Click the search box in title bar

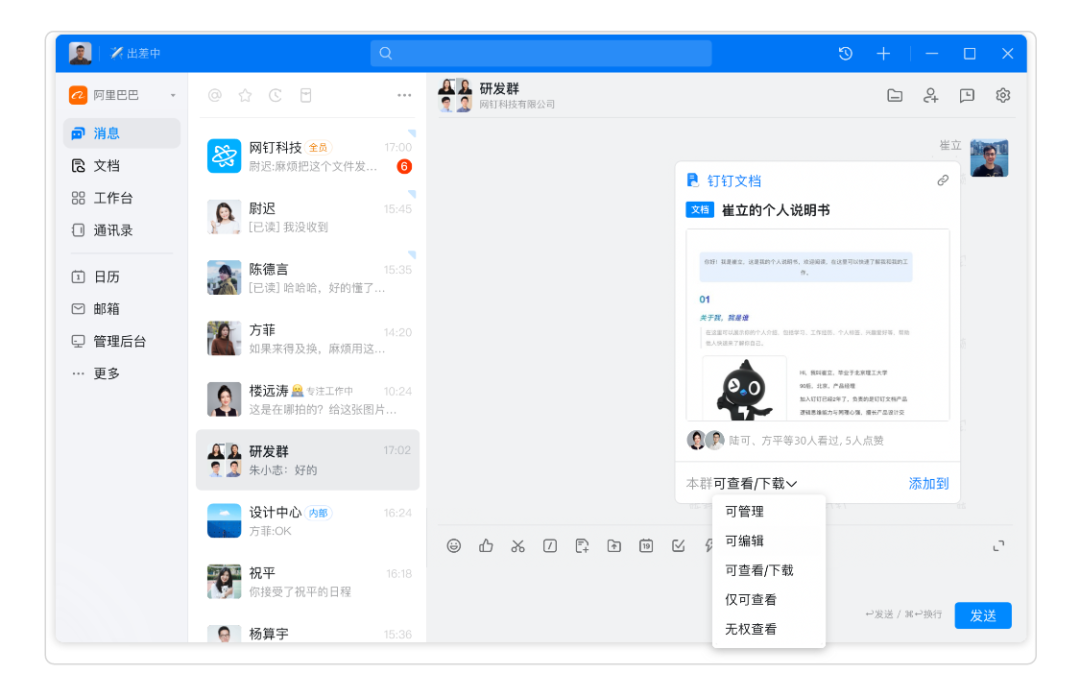click(x=541, y=53)
